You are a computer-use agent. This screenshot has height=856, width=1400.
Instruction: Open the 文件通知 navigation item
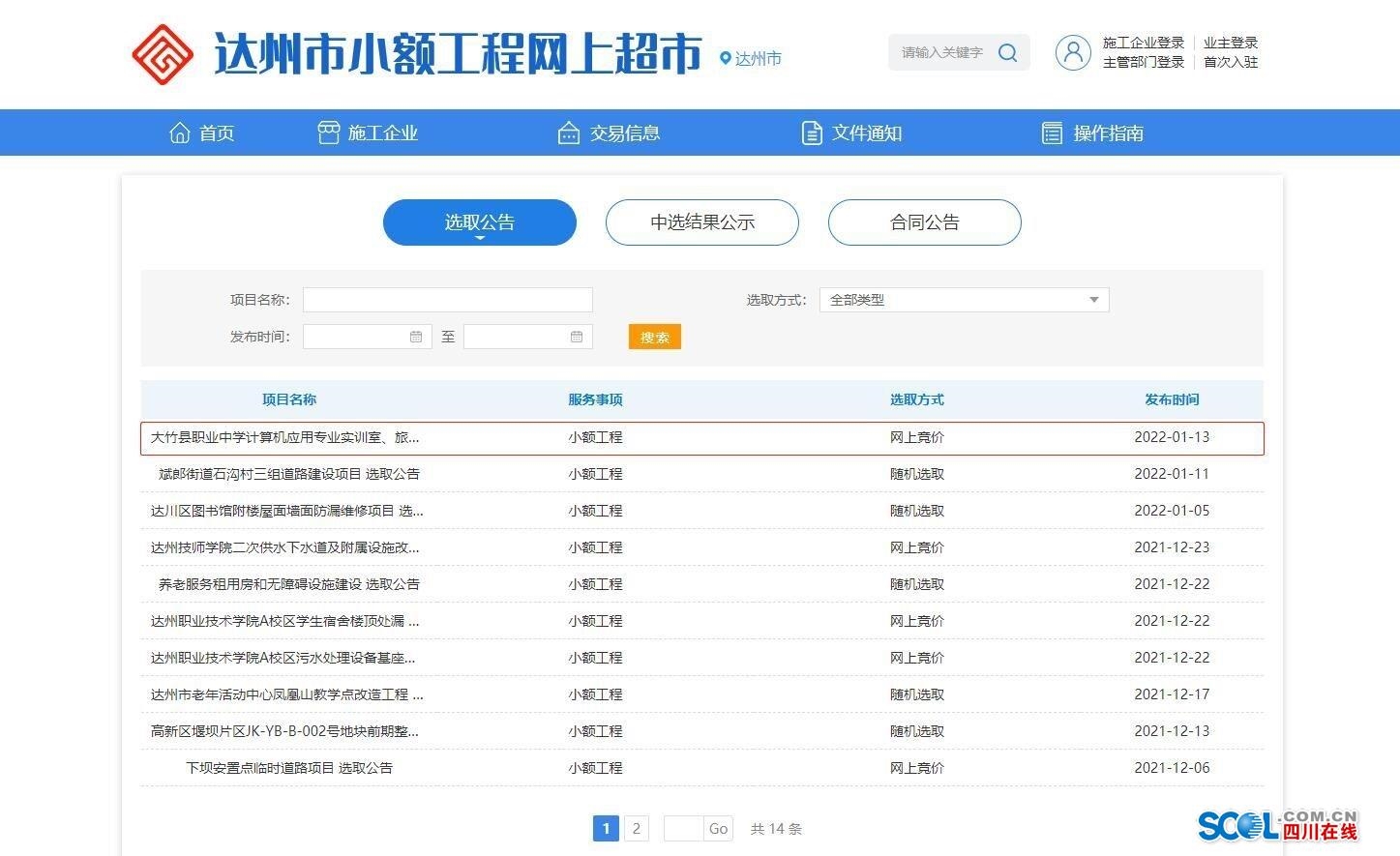(851, 133)
